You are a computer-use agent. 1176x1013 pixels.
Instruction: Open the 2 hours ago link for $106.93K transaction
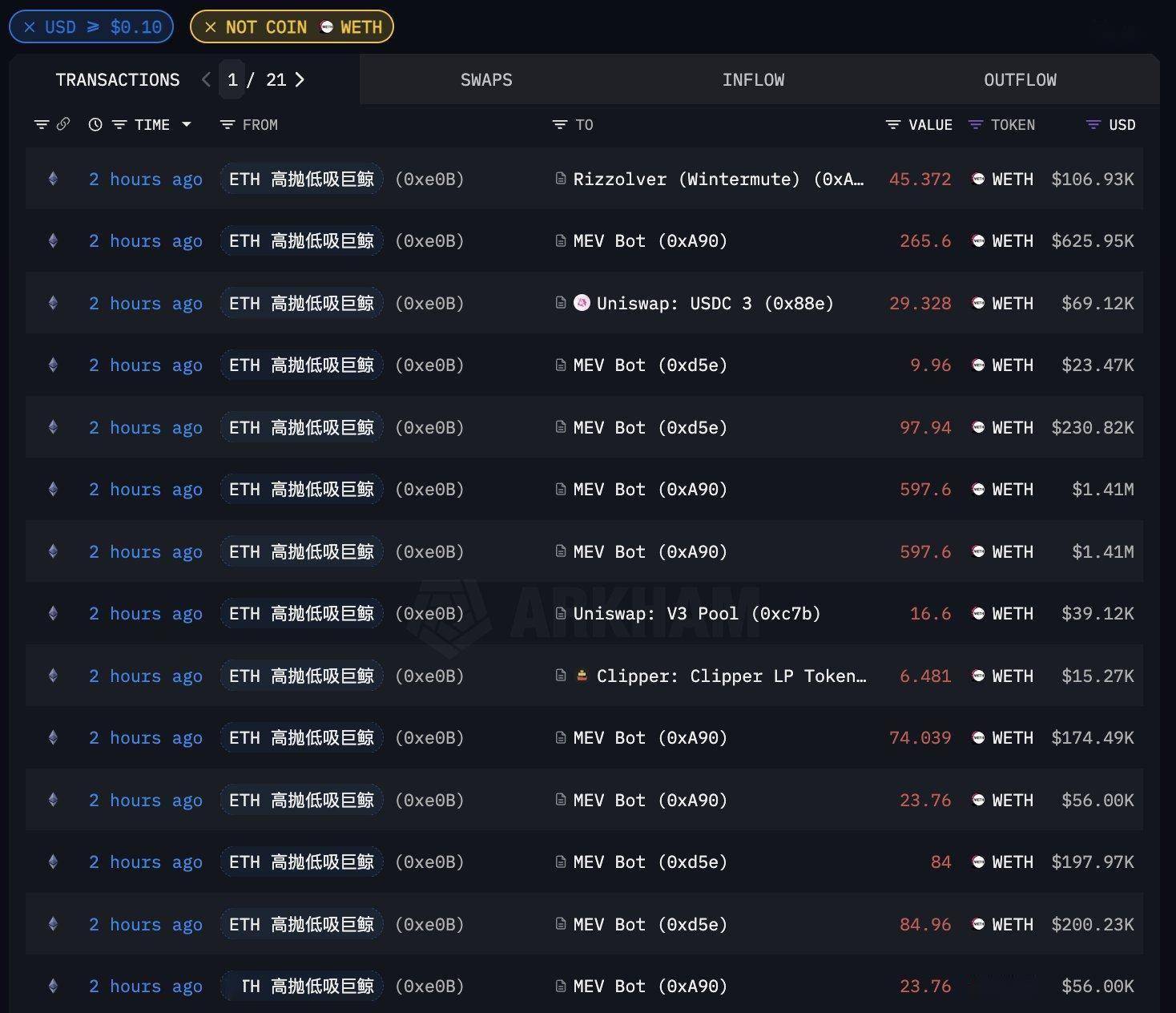pyautogui.click(x=145, y=179)
